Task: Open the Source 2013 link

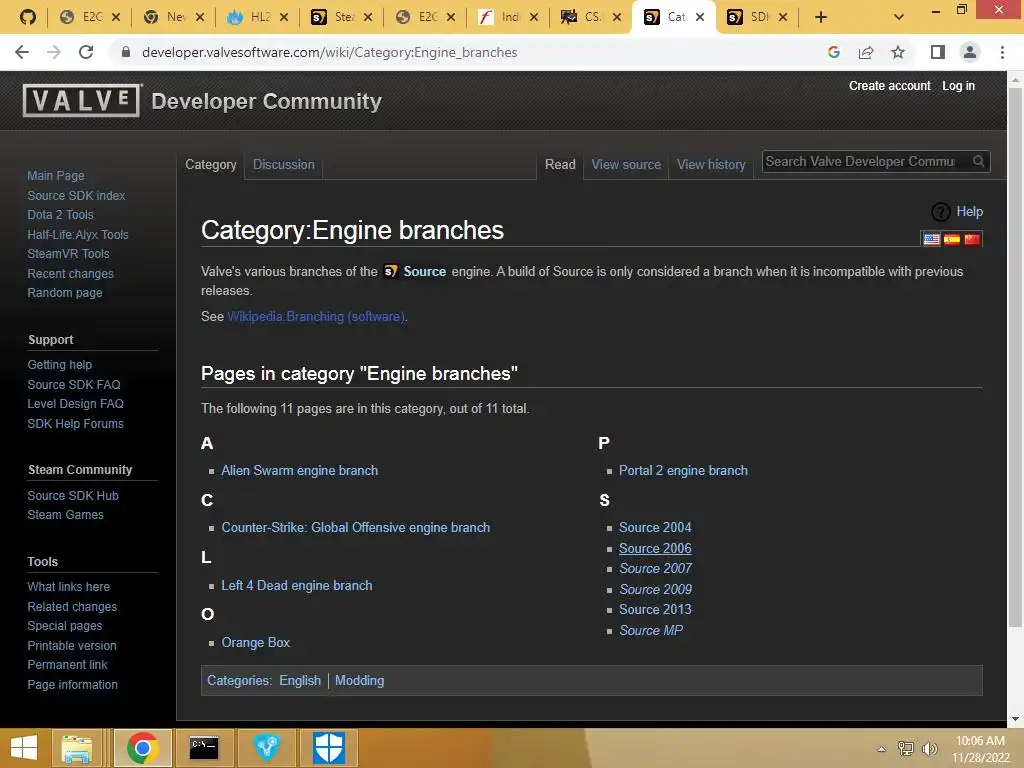Action: 655,609
